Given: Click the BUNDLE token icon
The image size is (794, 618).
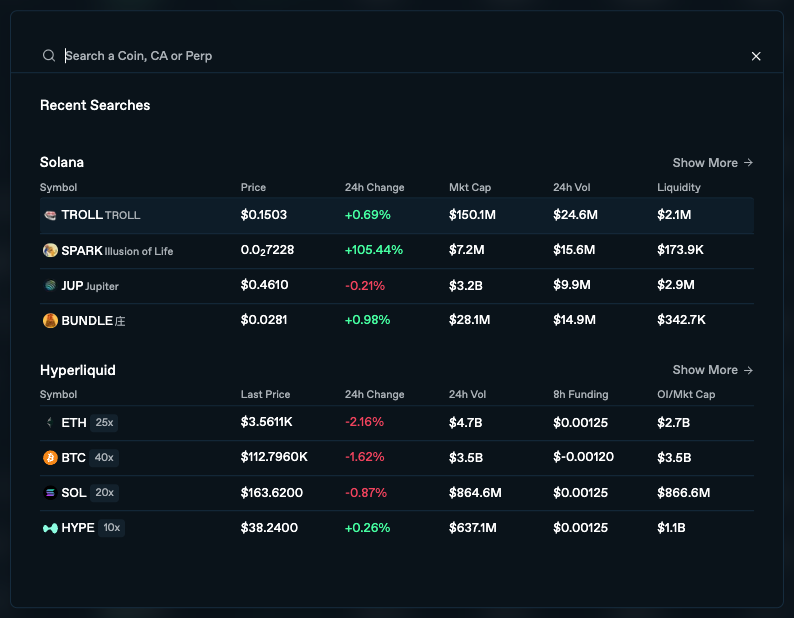Looking at the screenshot, I should pyautogui.click(x=50, y=321).
